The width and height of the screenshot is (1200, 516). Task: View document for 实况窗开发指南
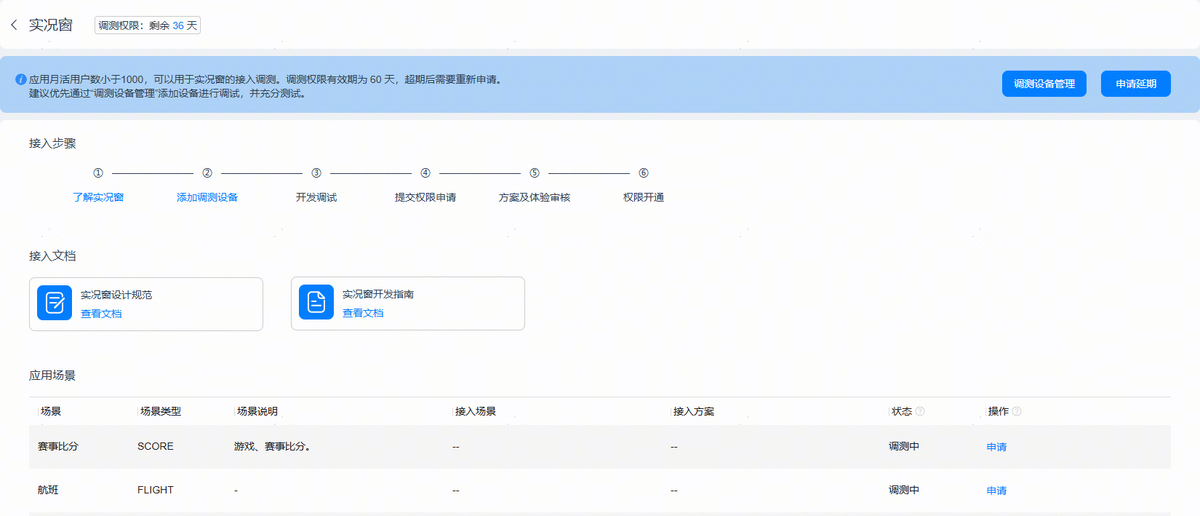363,313
